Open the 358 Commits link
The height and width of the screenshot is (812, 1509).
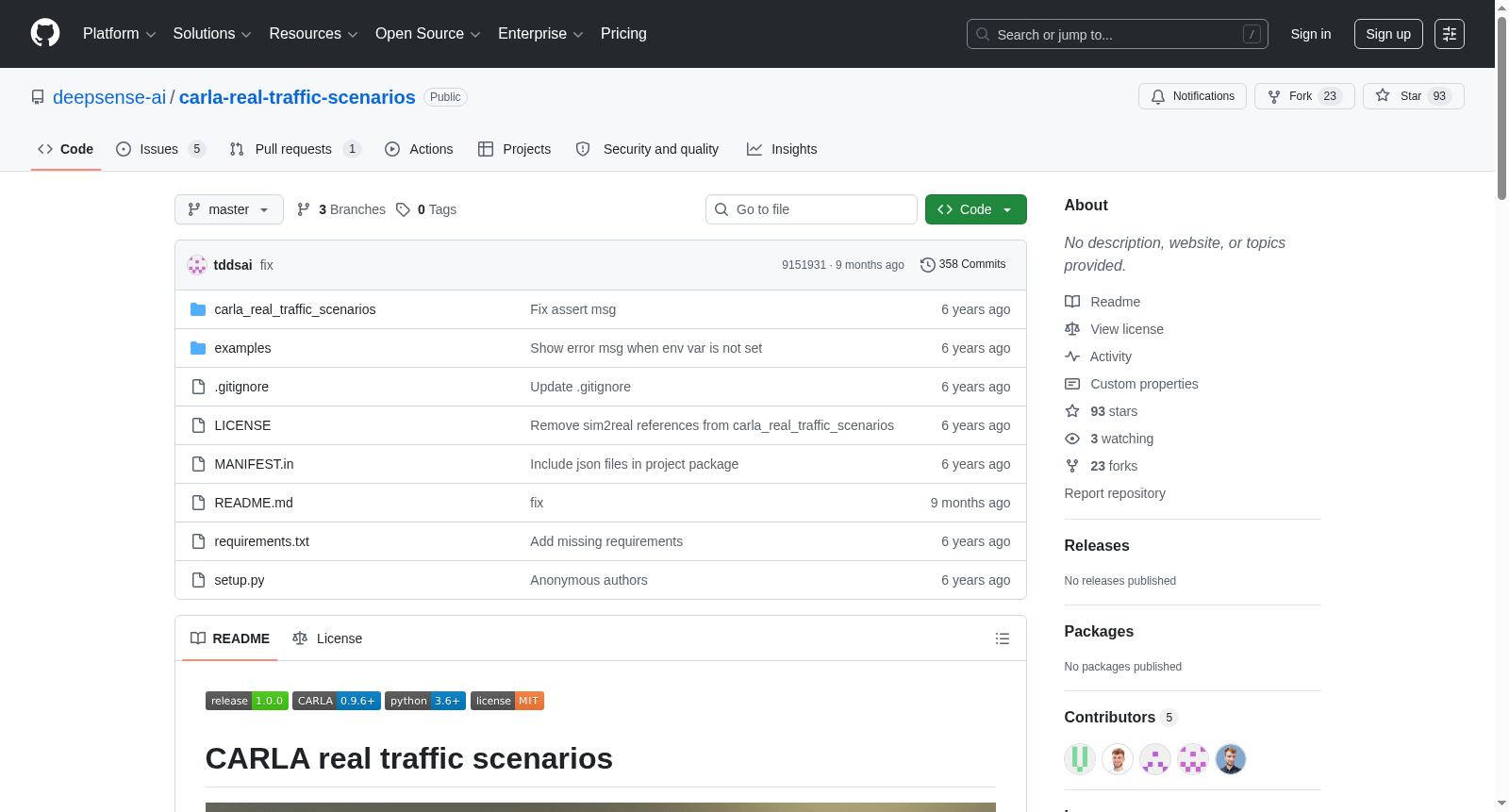pos(963,264)
